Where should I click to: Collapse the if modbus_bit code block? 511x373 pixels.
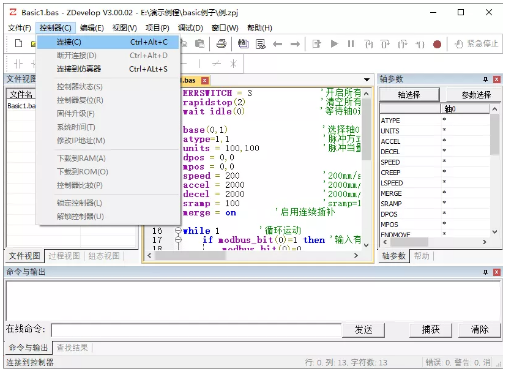coord(178,240)
